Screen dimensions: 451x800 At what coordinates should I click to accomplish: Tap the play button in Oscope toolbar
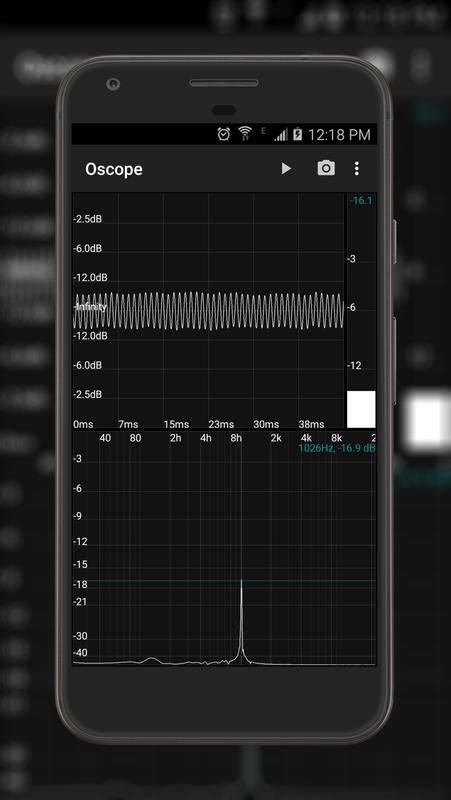tap(286, 168)
